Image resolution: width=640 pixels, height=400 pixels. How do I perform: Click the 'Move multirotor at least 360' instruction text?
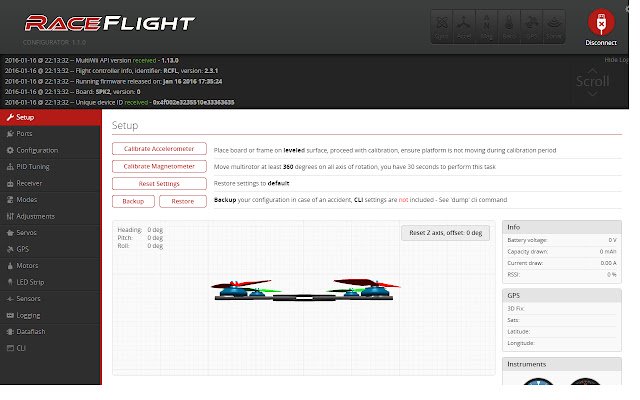click(354, 167)
